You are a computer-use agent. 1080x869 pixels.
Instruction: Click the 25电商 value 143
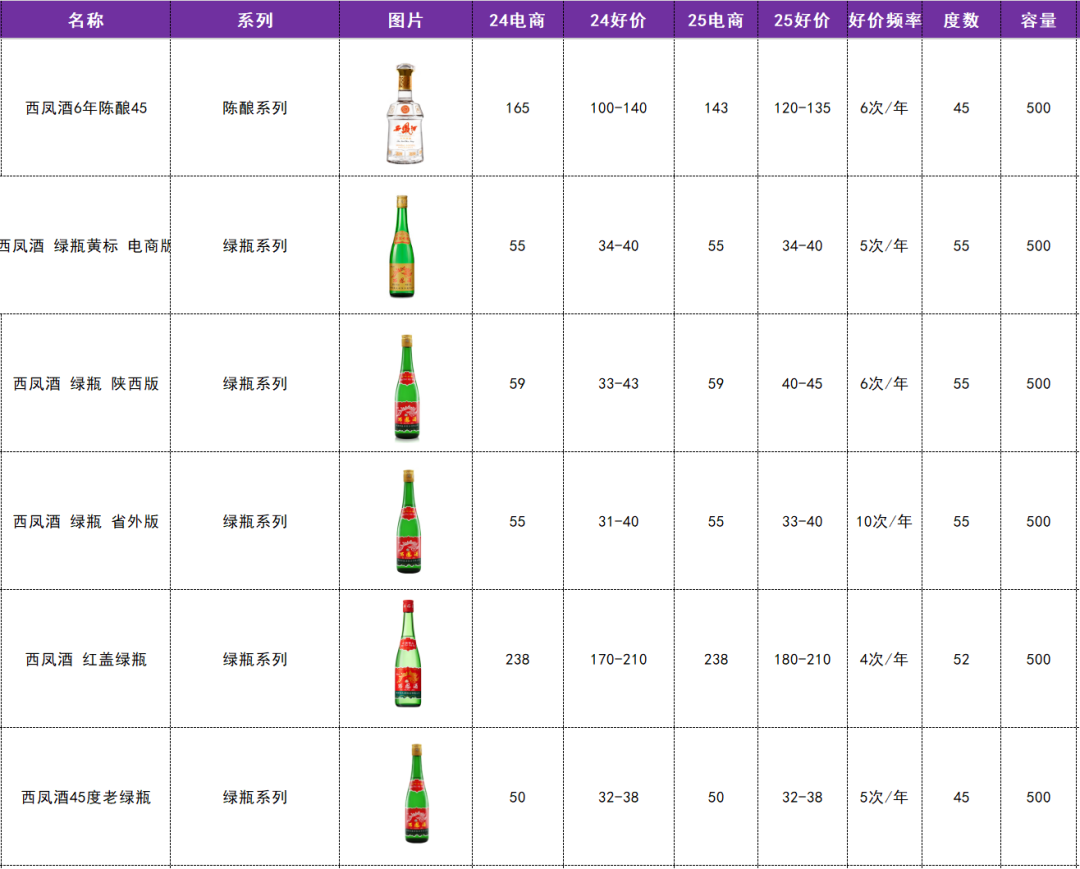pyautogui.click(x=716, y=108)
